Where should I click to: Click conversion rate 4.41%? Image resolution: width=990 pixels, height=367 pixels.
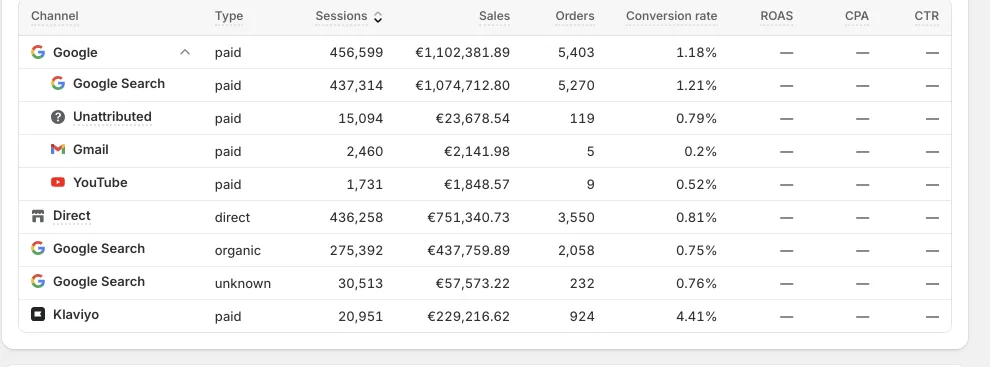(696, 316)
